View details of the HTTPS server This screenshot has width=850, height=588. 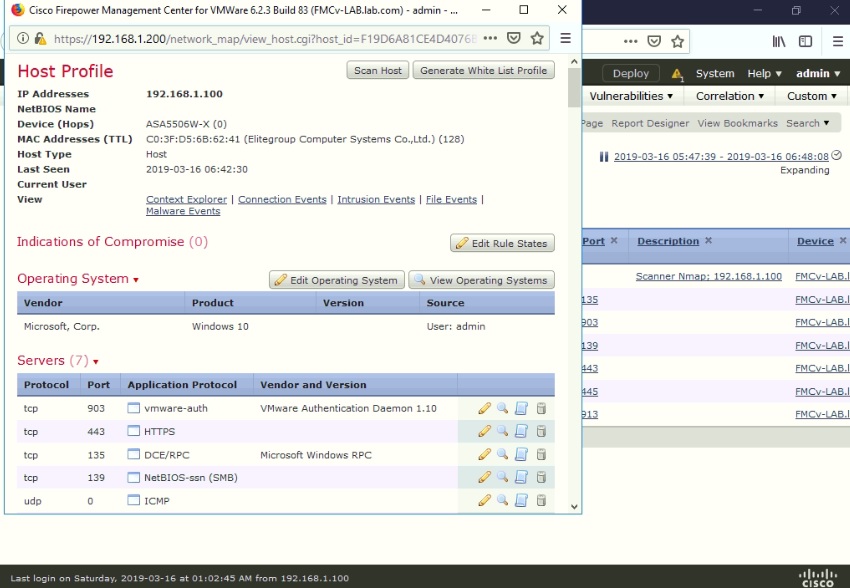(503, 431)
